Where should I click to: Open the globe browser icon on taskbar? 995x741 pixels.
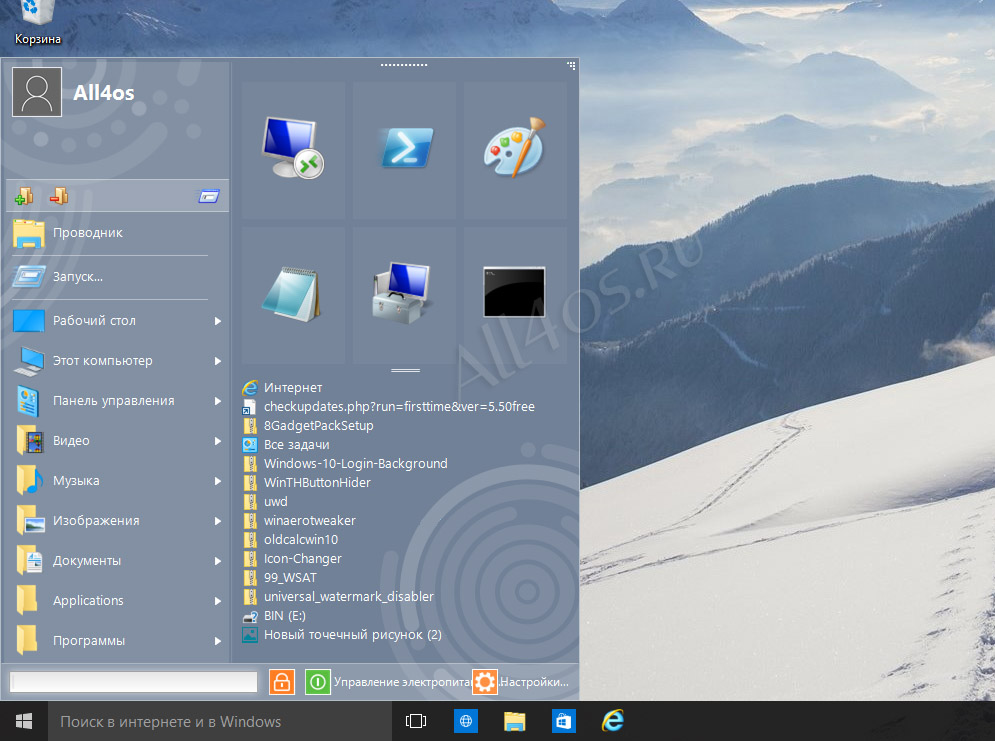coord(466,721)
